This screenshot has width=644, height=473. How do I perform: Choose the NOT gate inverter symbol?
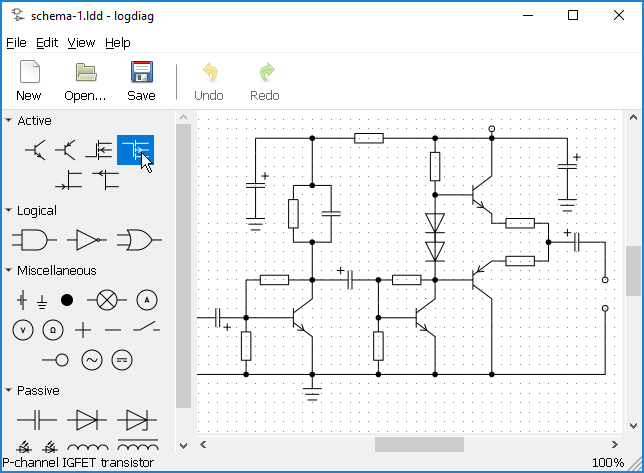click(x=86, y=240)
